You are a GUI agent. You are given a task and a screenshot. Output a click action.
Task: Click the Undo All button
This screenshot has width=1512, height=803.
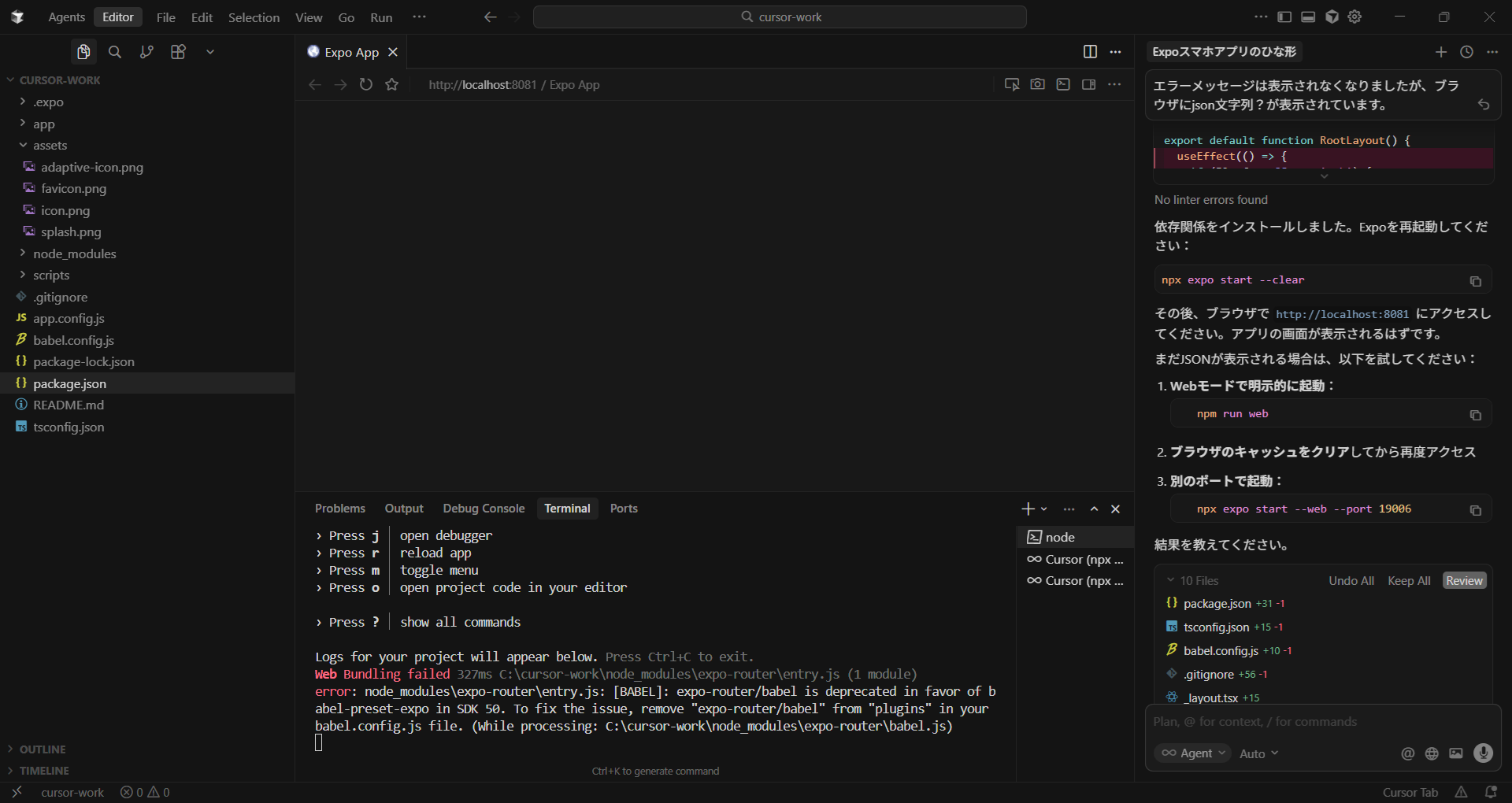(1351, 580)
